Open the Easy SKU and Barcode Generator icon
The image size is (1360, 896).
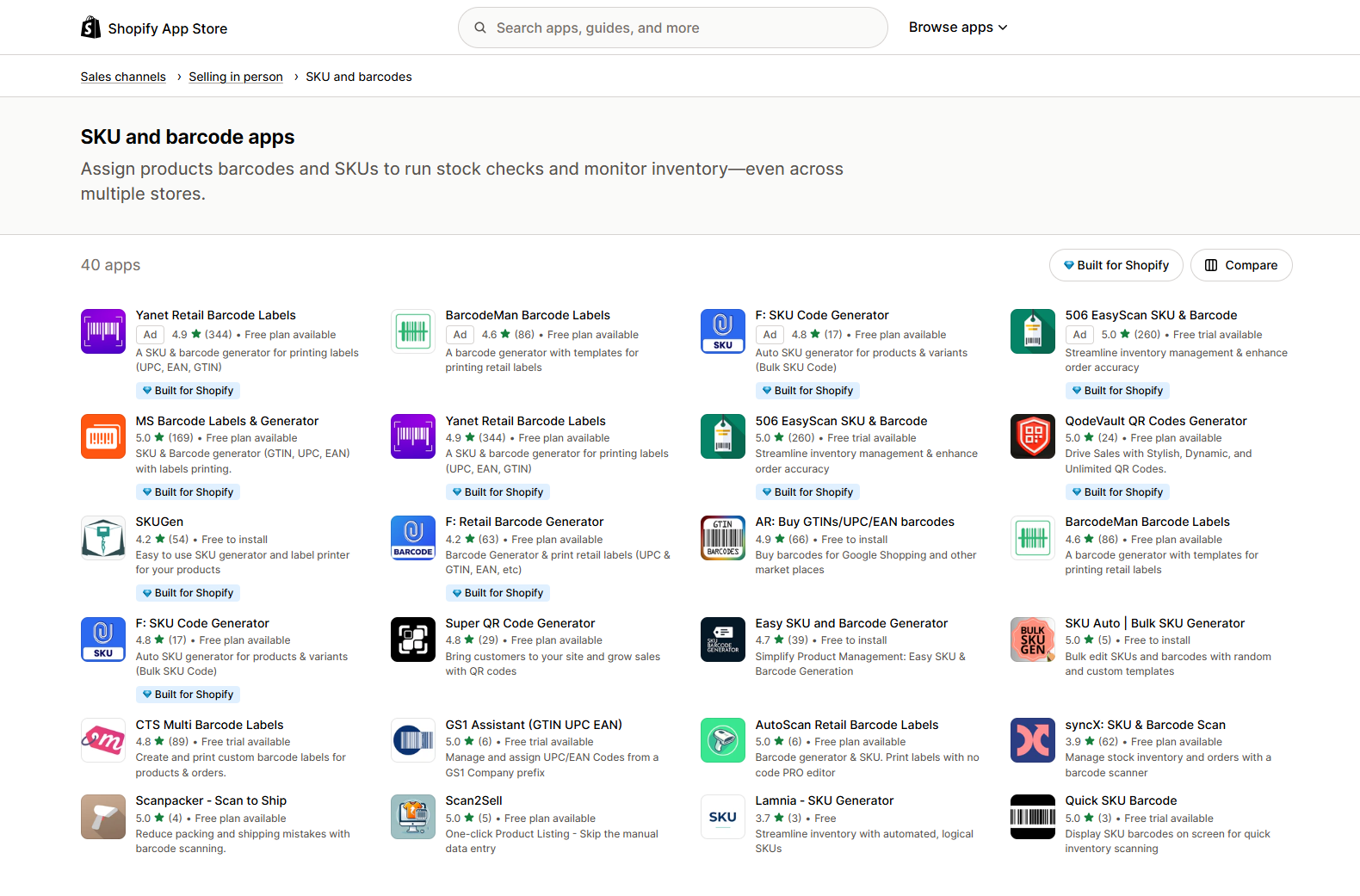(723, 640)
